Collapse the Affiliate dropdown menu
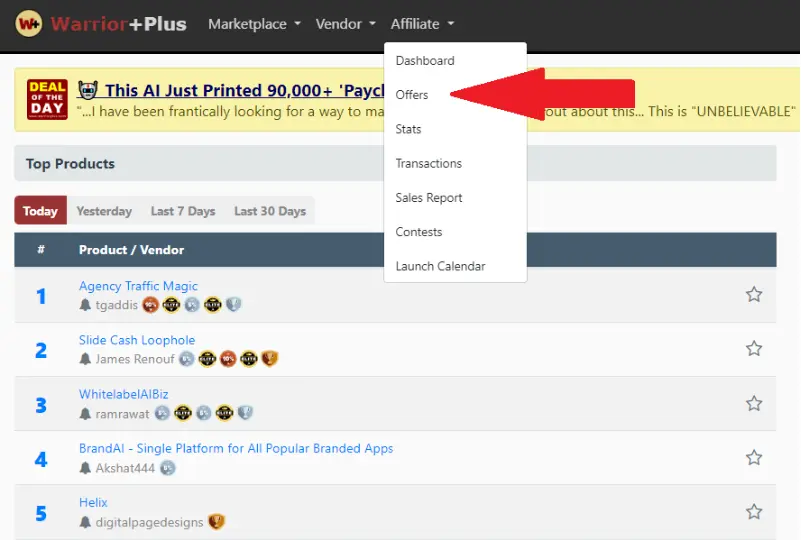This screenshot has width=801, height=540. [422, 24]
